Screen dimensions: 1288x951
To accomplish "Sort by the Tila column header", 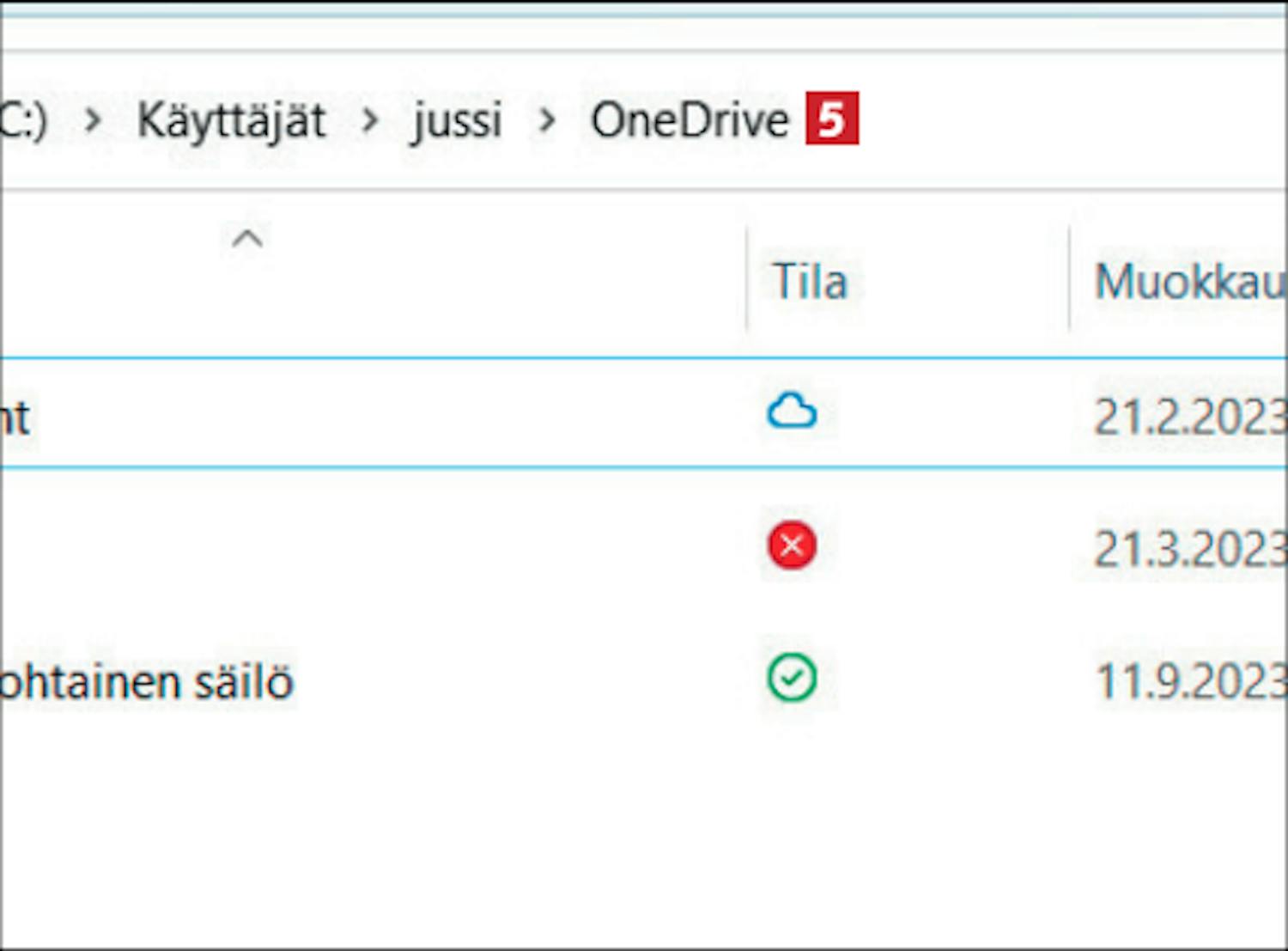I will tap(810, 281).
